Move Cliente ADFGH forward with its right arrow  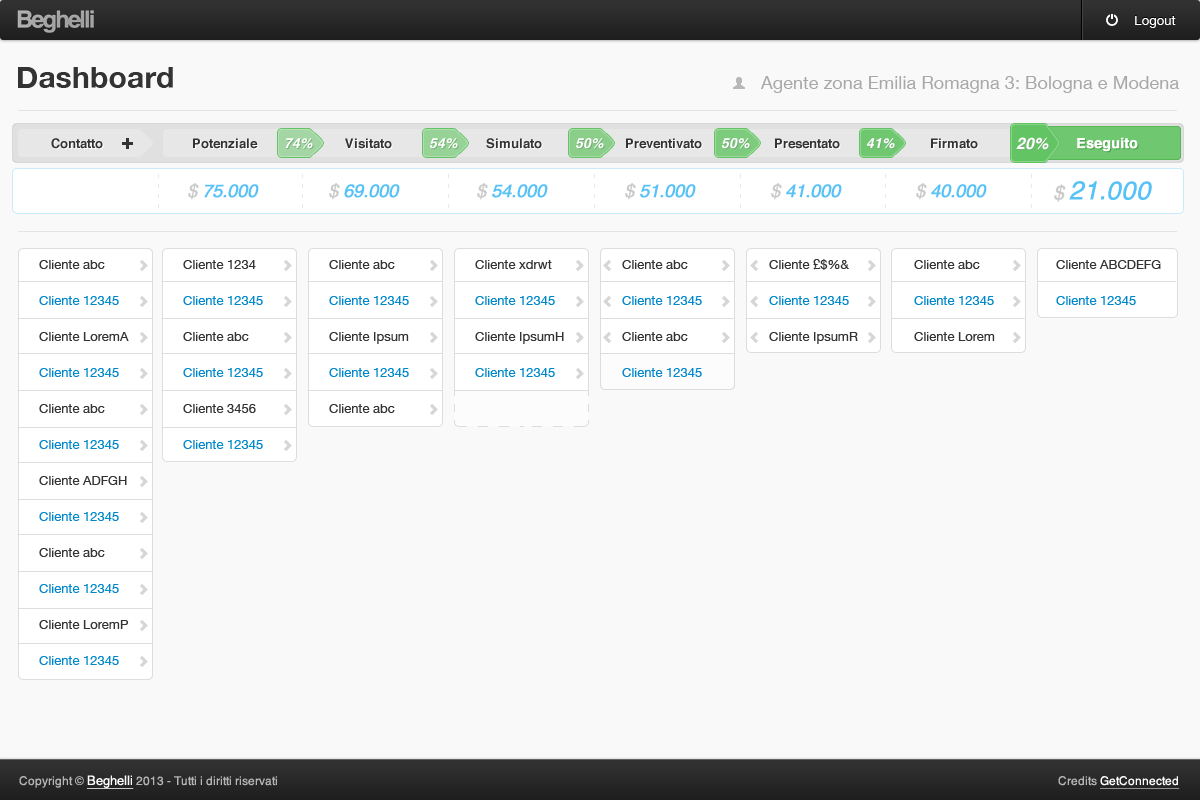144,482
